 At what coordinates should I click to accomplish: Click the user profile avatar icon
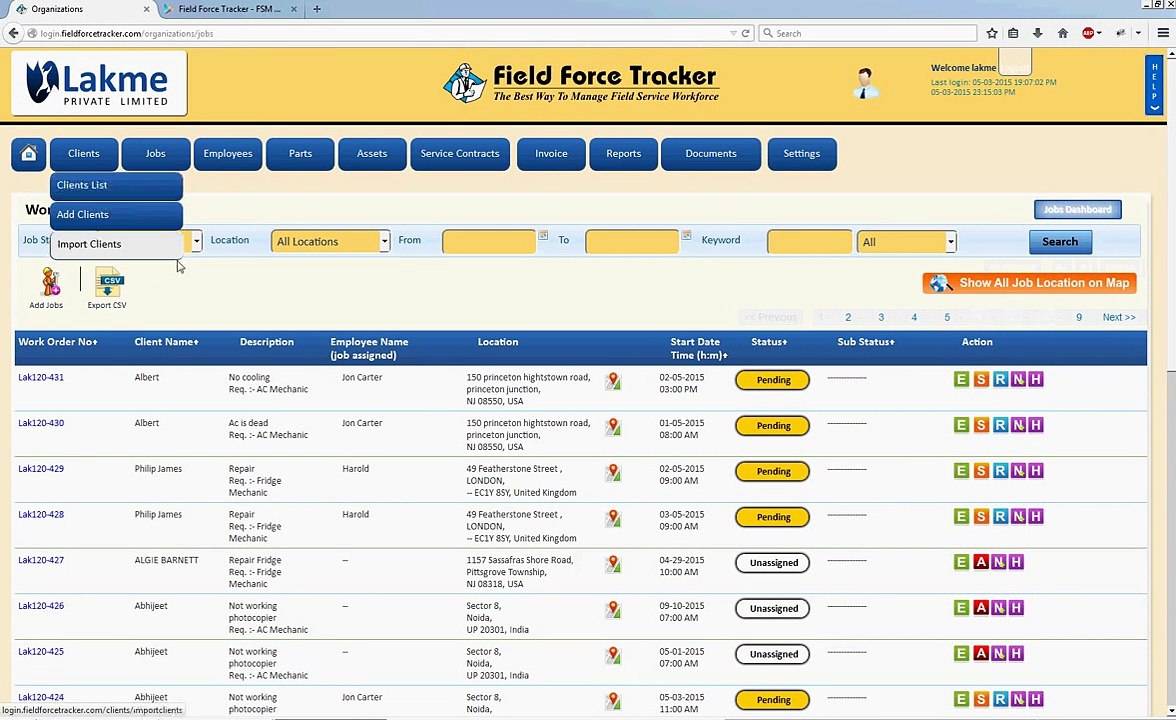pos(866,83)
